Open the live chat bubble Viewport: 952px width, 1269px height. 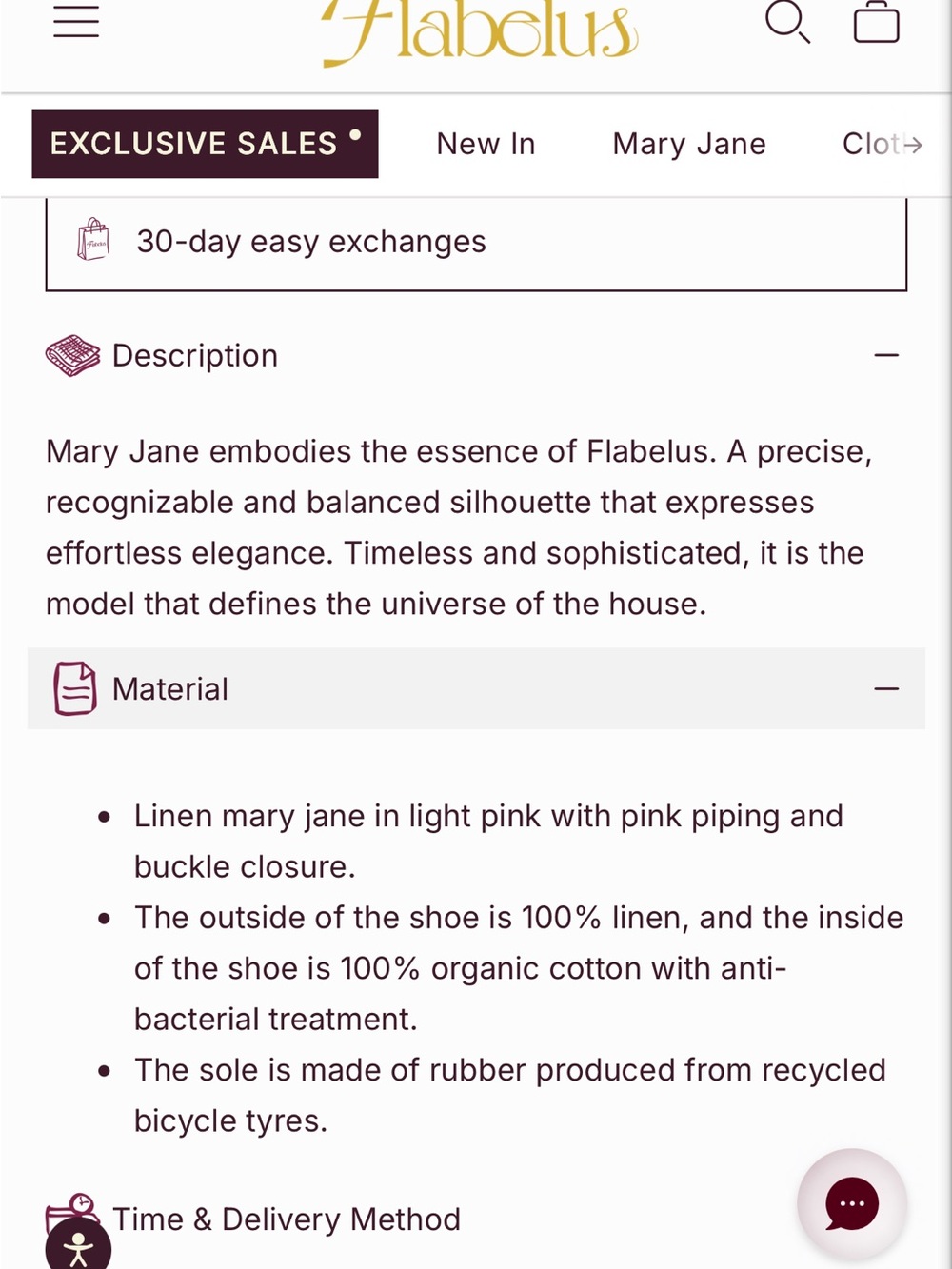[852, 1203]
